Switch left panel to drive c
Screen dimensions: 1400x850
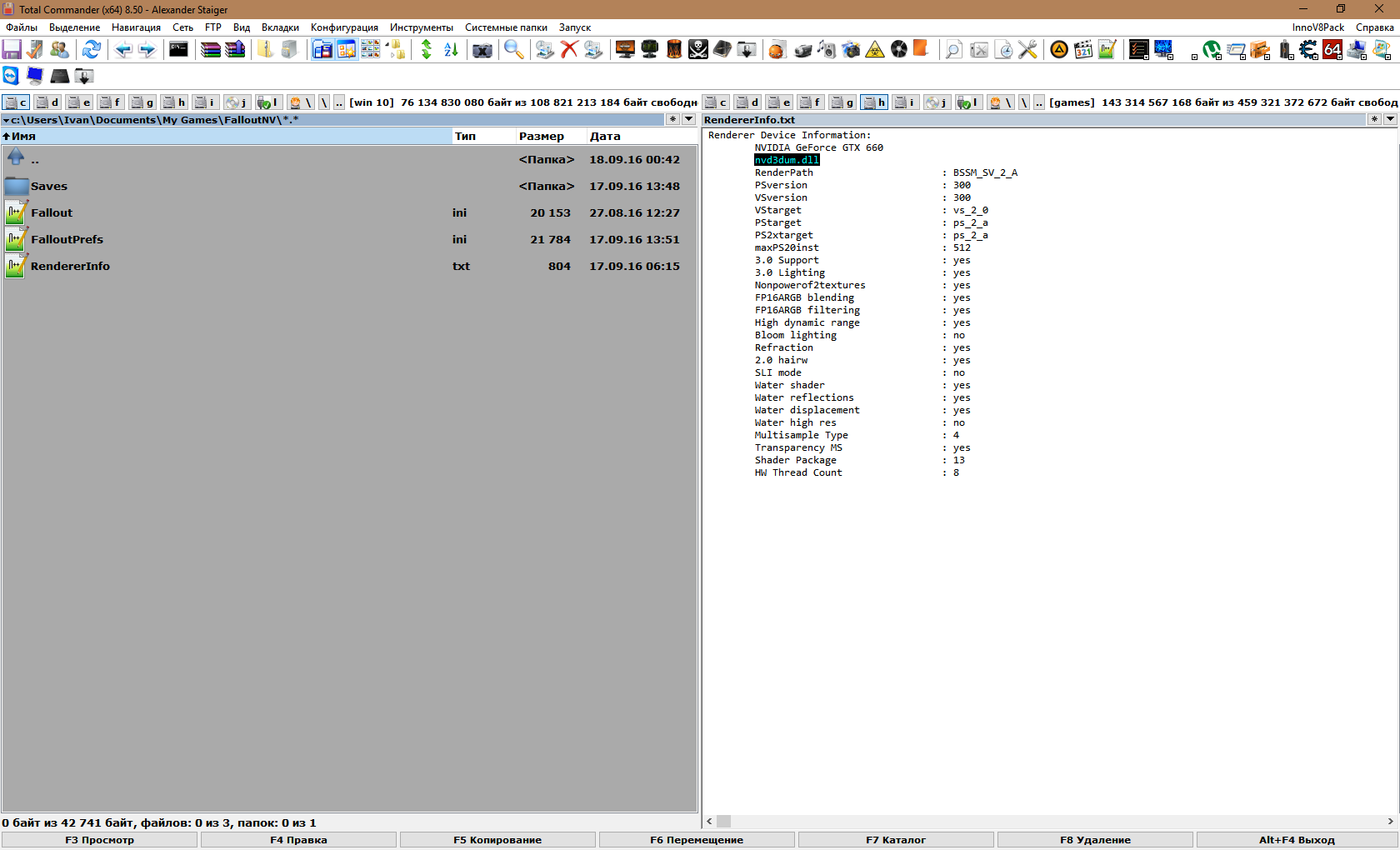coord(16,102)
